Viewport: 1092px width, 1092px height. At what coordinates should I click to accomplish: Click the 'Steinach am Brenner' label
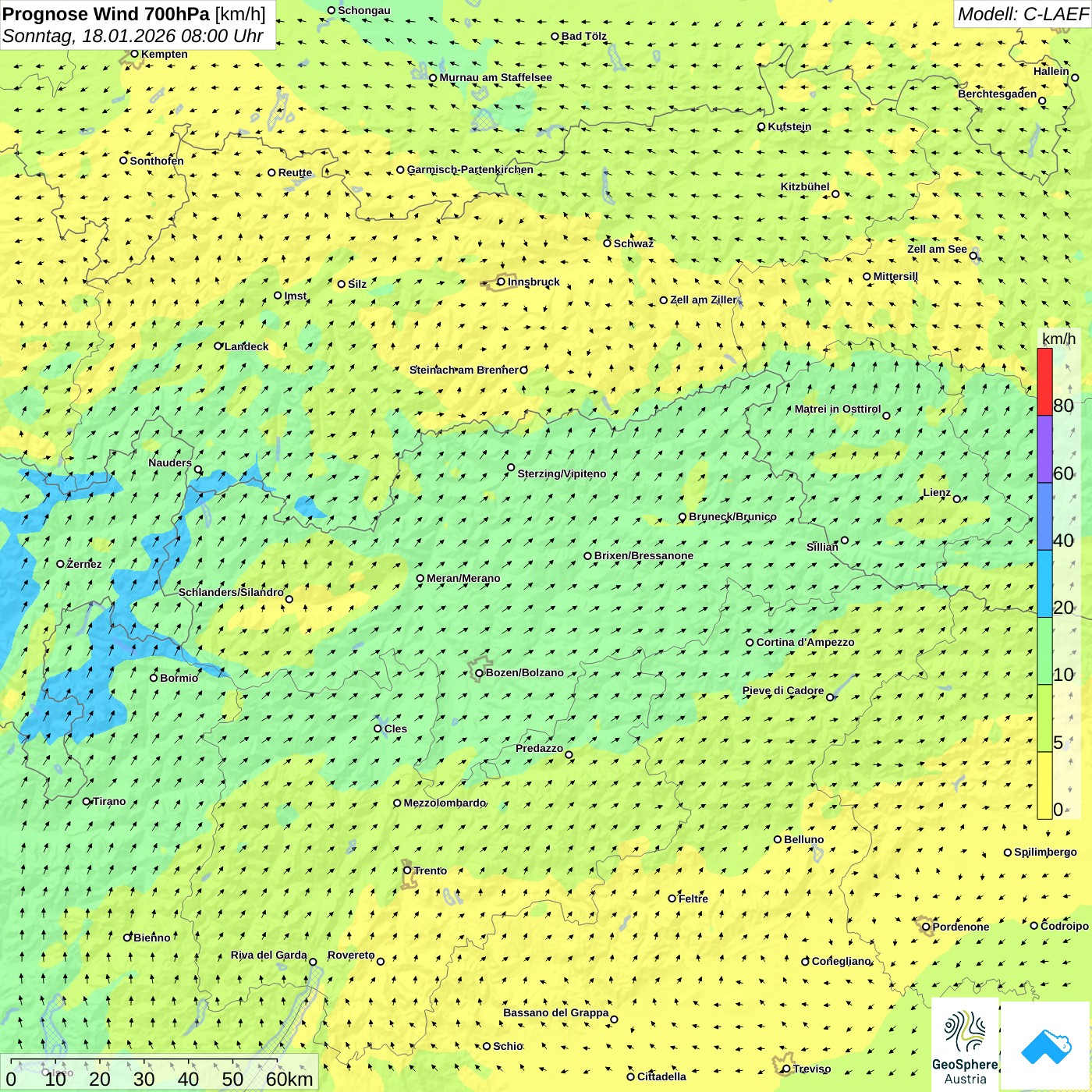tap(463, 370)
